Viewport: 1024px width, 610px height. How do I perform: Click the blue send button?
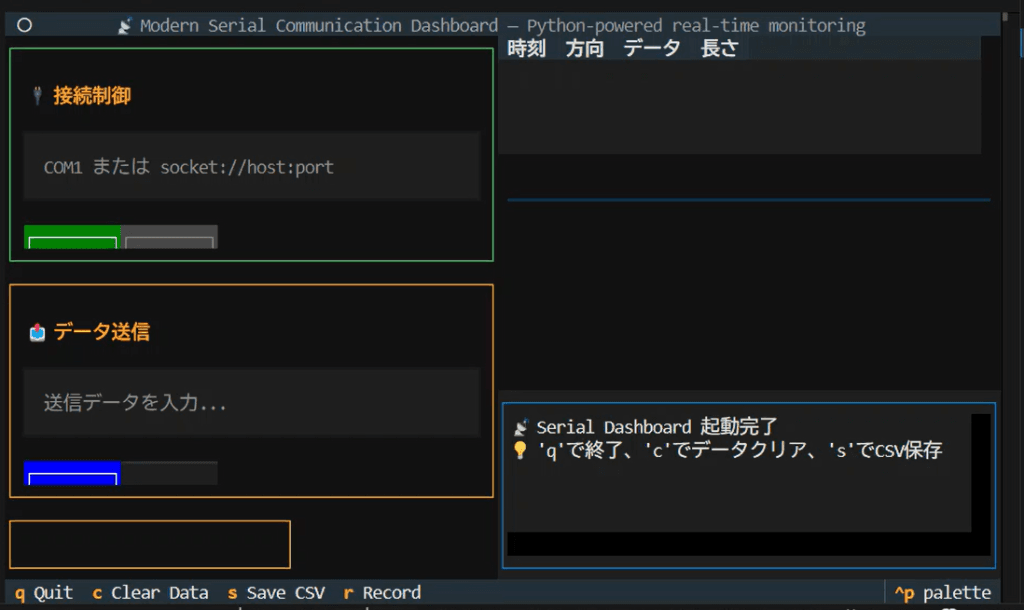(x=71, y=472)
